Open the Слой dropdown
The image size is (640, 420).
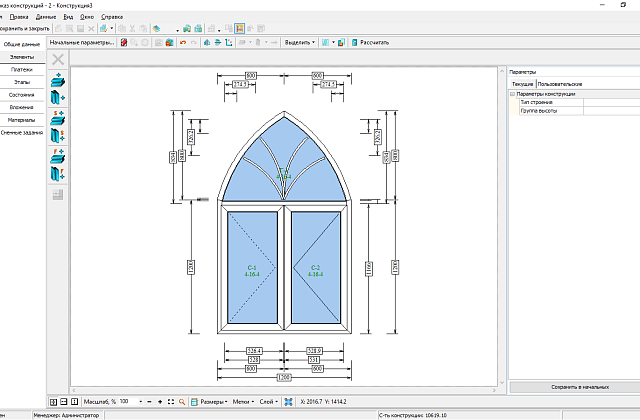coord(269,402)
